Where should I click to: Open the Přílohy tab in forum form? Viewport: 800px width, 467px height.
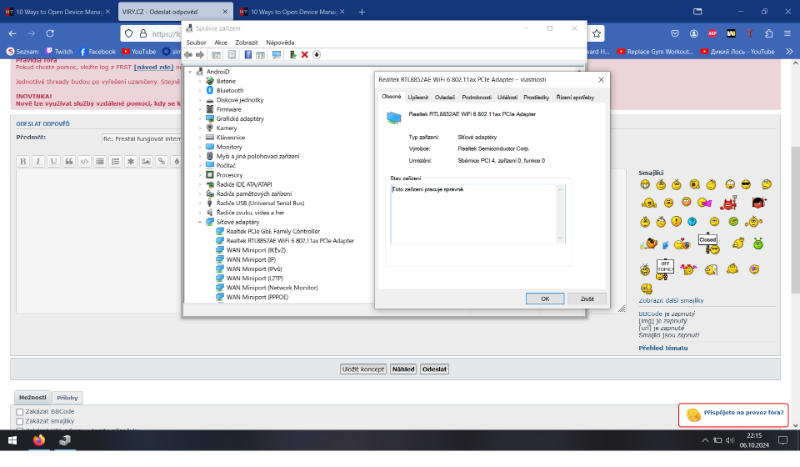(x=67, y=398)
